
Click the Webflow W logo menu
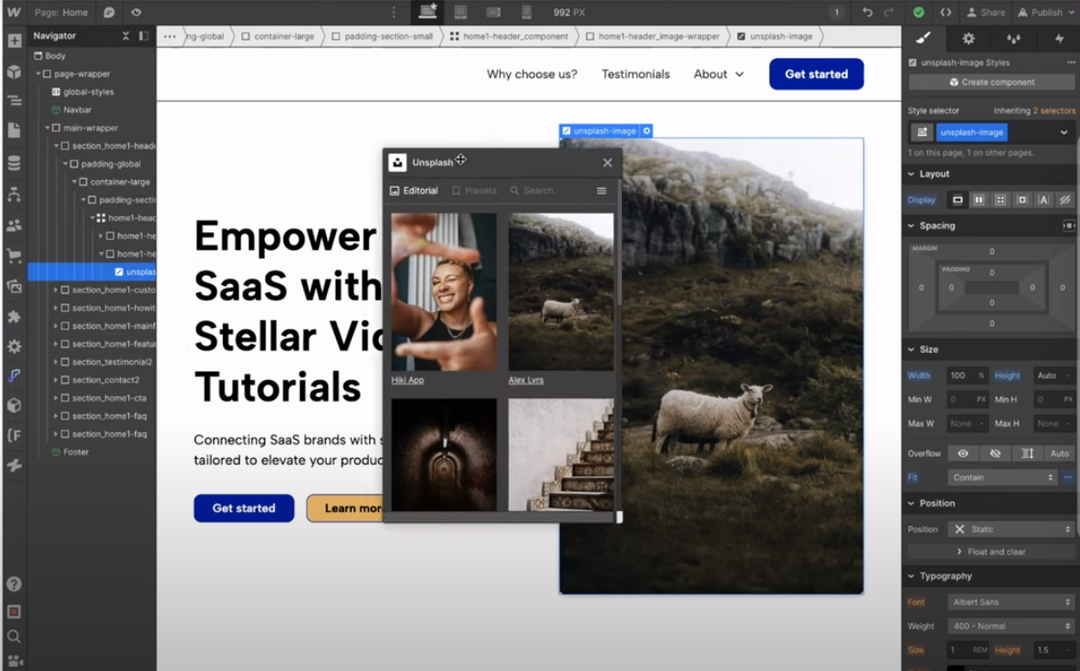14,12
